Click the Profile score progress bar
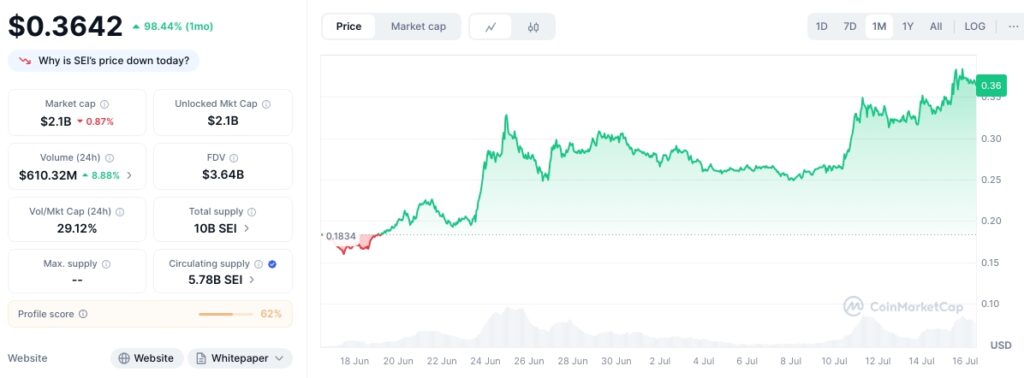Viewport: 1024px width, 378px height. [225, 314]
